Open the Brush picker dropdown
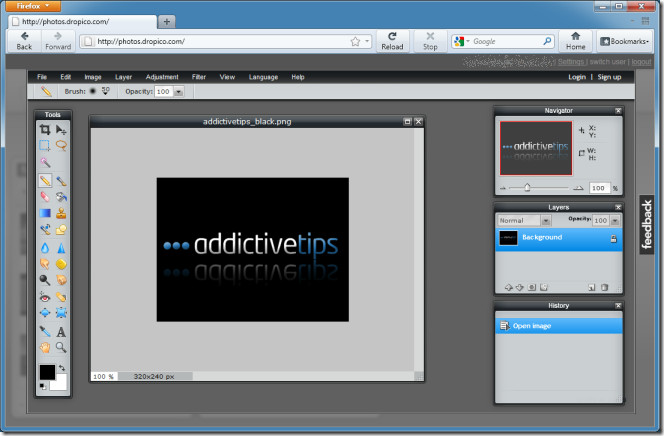The width and height of the screenshot is (664, 436). [106, 91]
